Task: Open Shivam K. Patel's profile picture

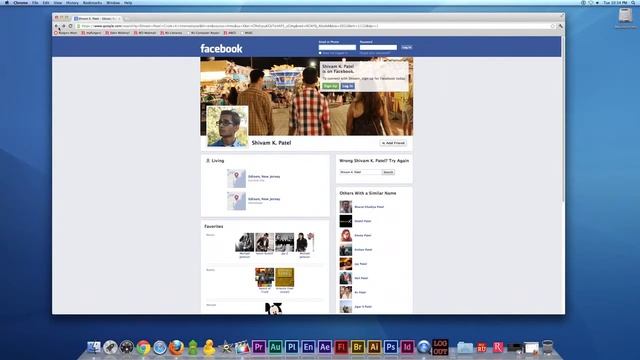Action: click(227, 126)
